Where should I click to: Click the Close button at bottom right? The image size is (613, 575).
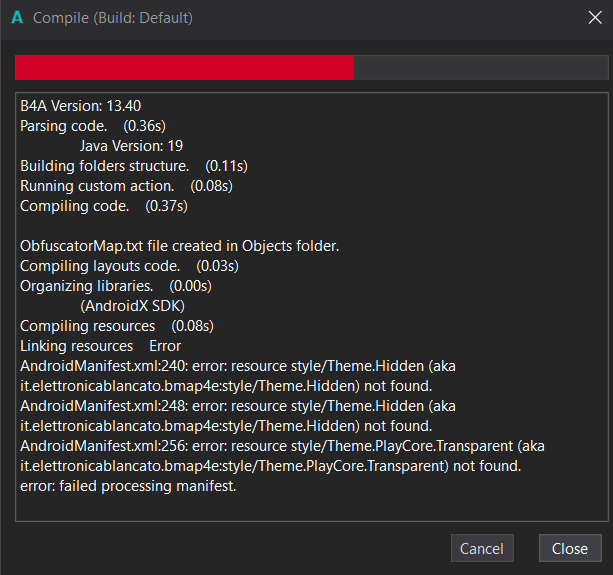click(x=570, y=548)
